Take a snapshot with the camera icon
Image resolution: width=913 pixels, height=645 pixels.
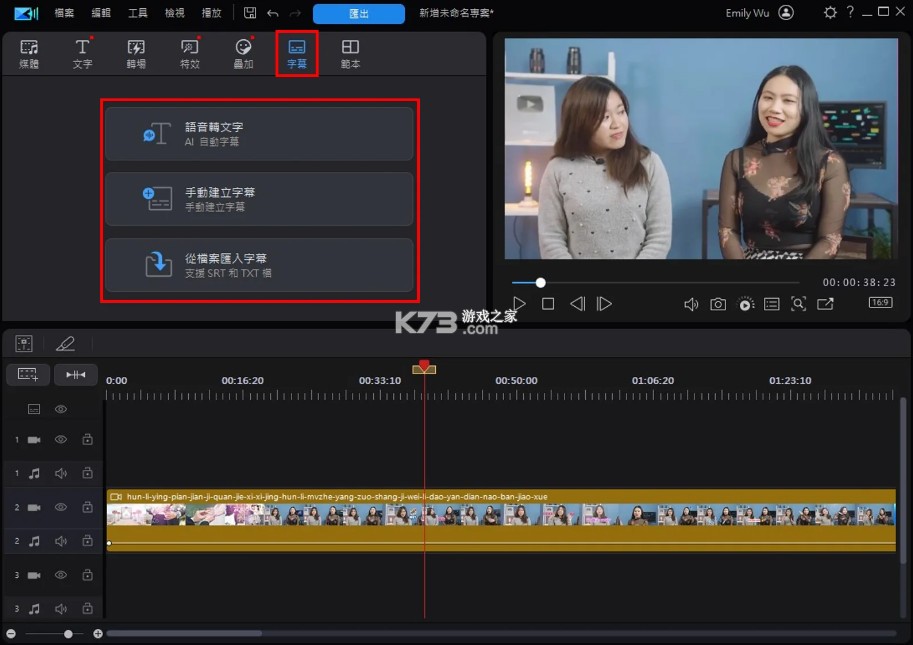717,303
